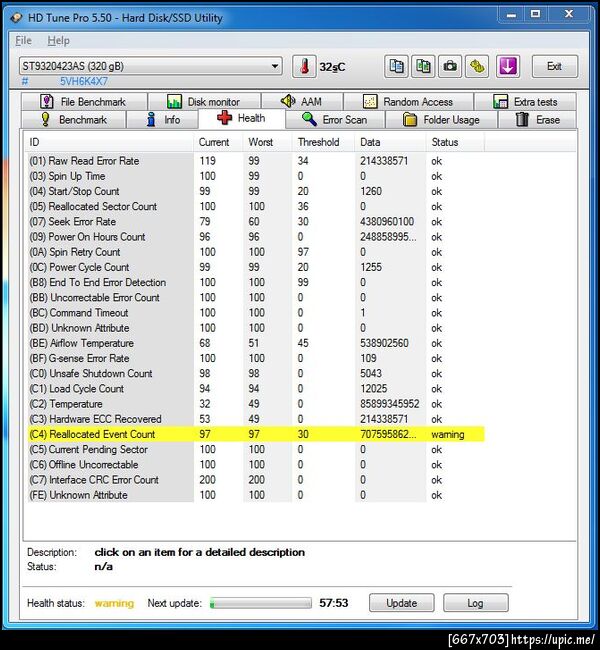600x650 pixels.
Task: Click the warning status in C4 row
Action: (448, 434)
